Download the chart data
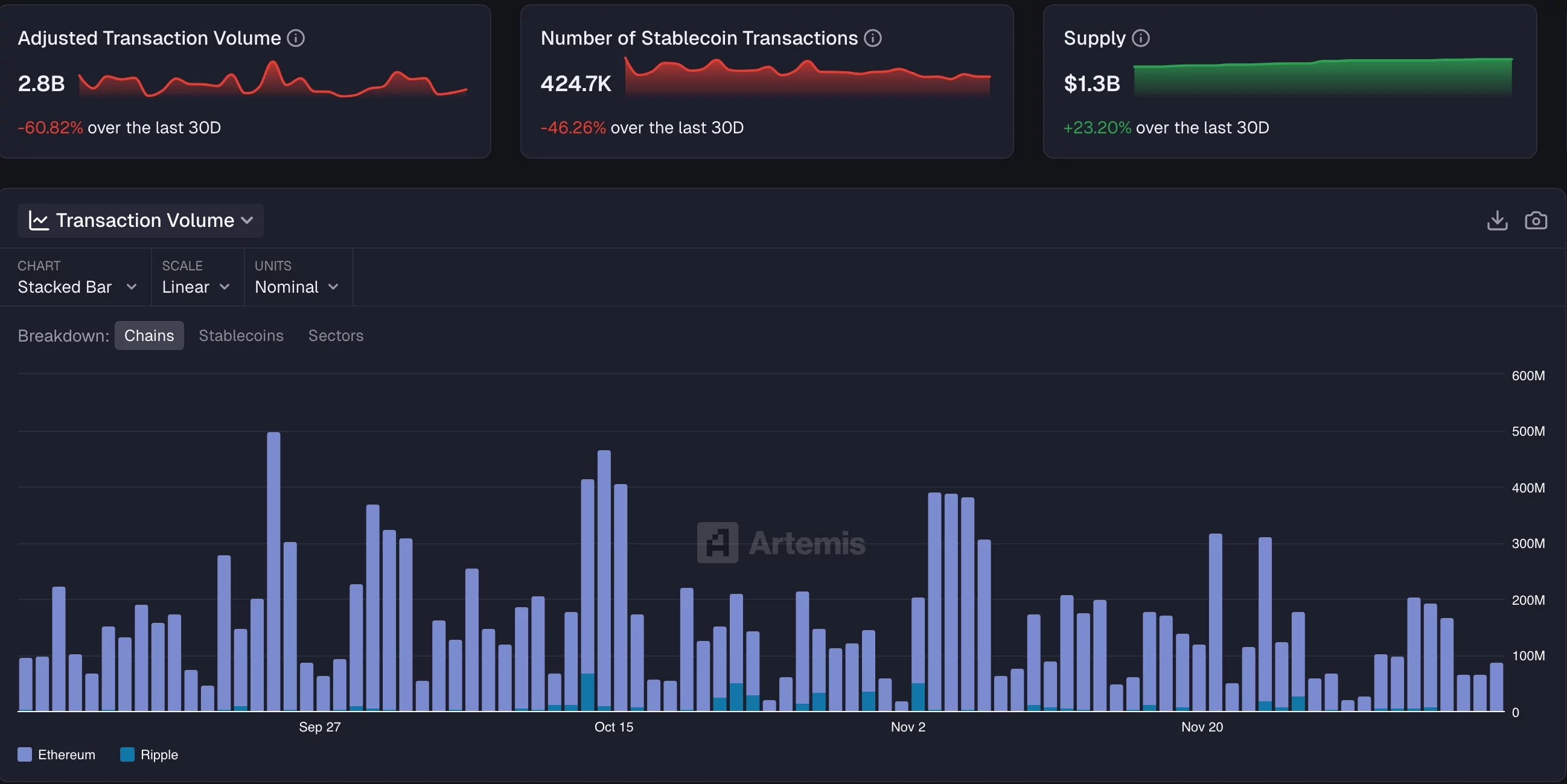The image size is (1567, 784). click(1497, 220)
